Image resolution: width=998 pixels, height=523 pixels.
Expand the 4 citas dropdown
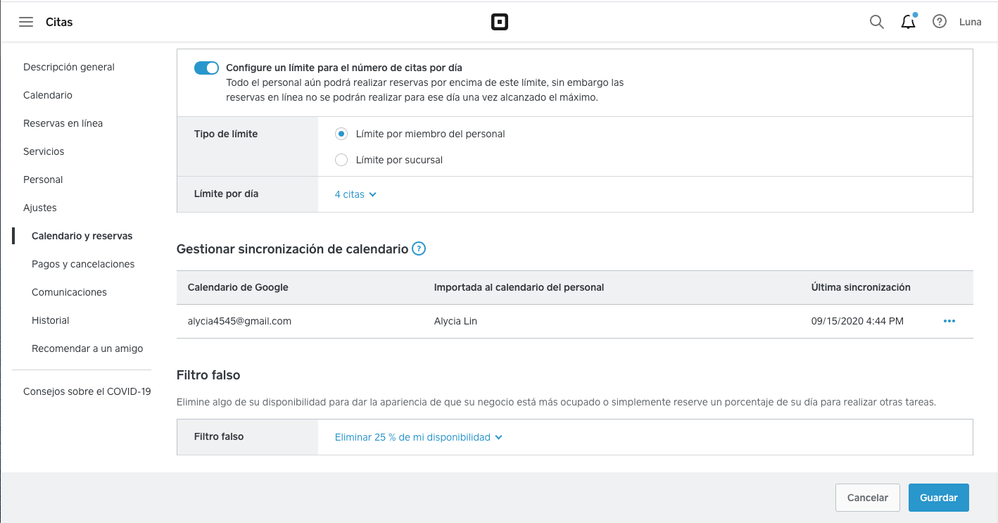tap(355, 194)
